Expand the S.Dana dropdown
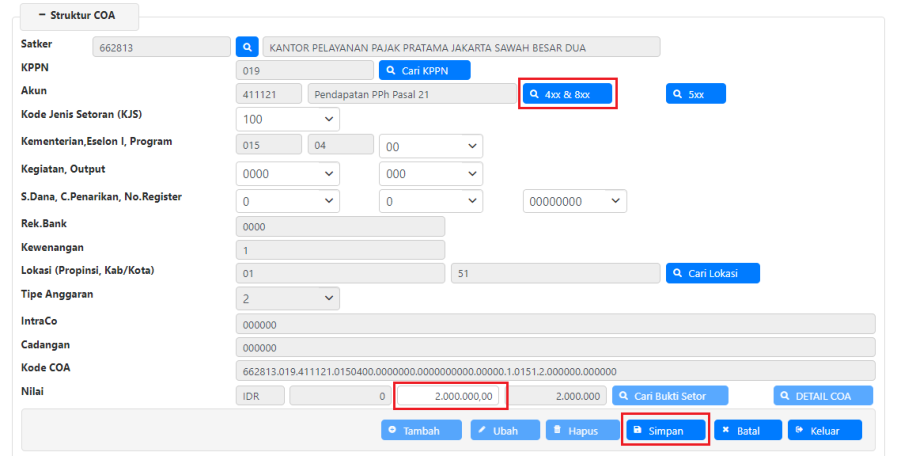 (287, 200)
